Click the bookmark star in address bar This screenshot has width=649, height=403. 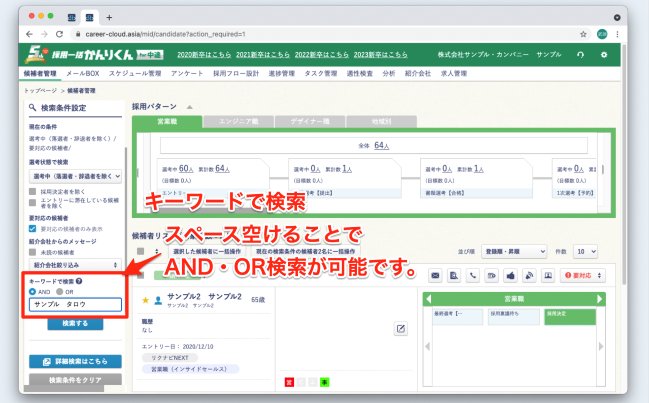[x=583, y=34]
